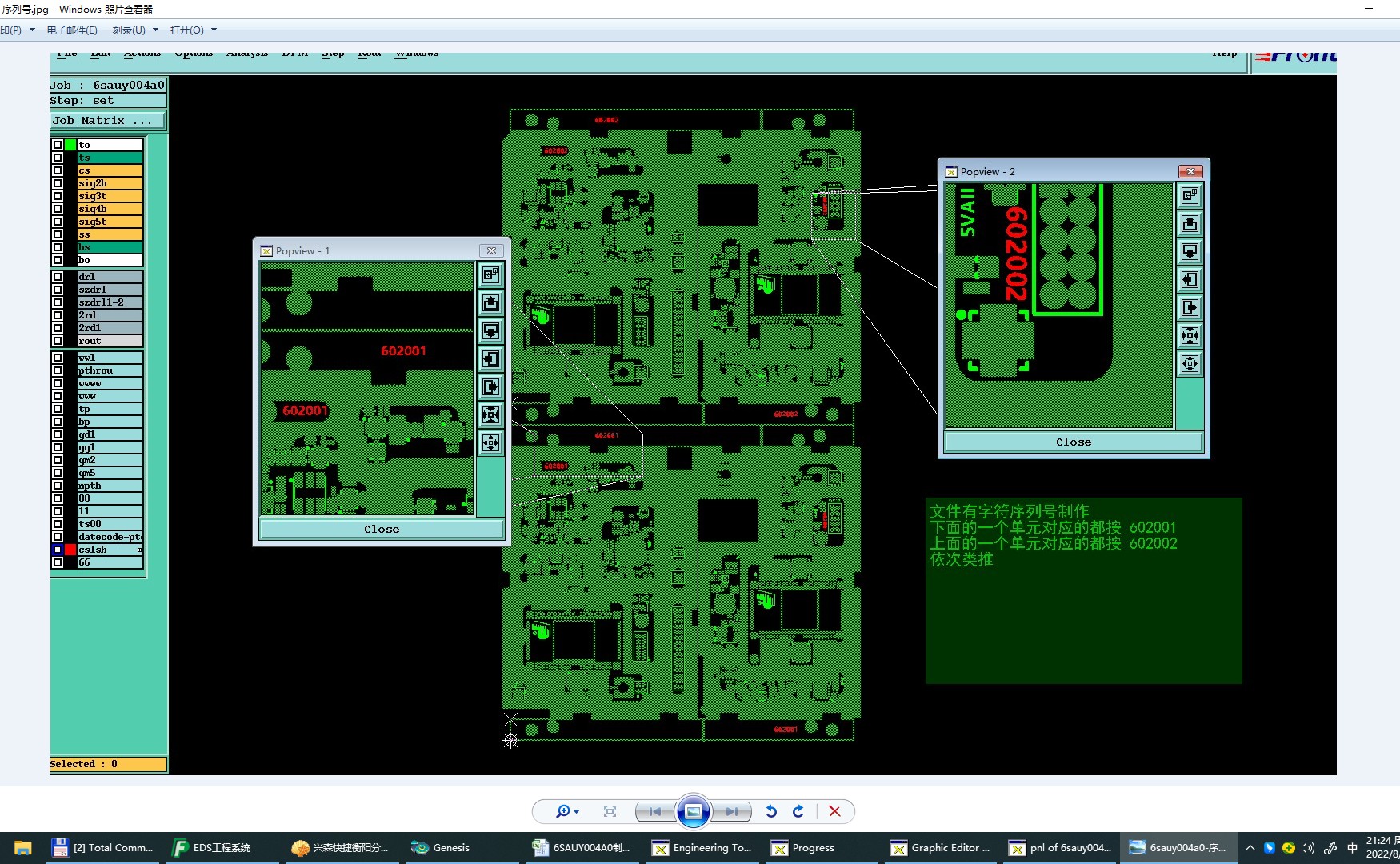Fit image to actual size in photo viewer

(x=610, y=811)
